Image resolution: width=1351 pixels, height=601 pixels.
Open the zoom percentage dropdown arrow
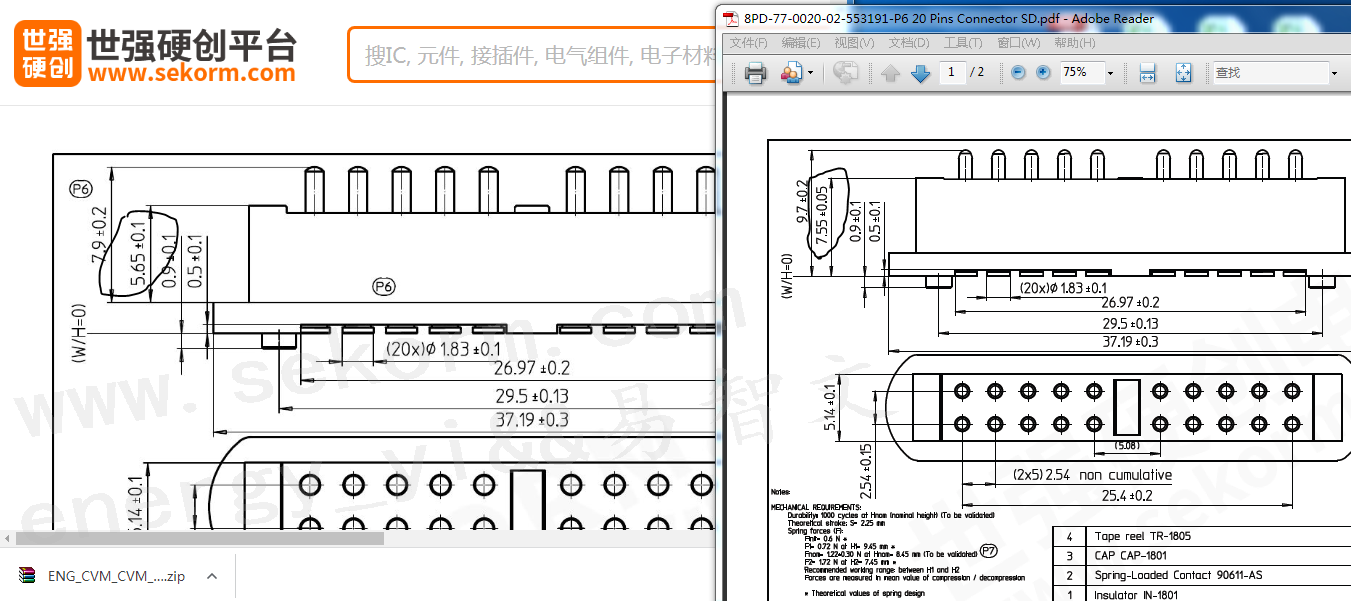point(1109,73)
